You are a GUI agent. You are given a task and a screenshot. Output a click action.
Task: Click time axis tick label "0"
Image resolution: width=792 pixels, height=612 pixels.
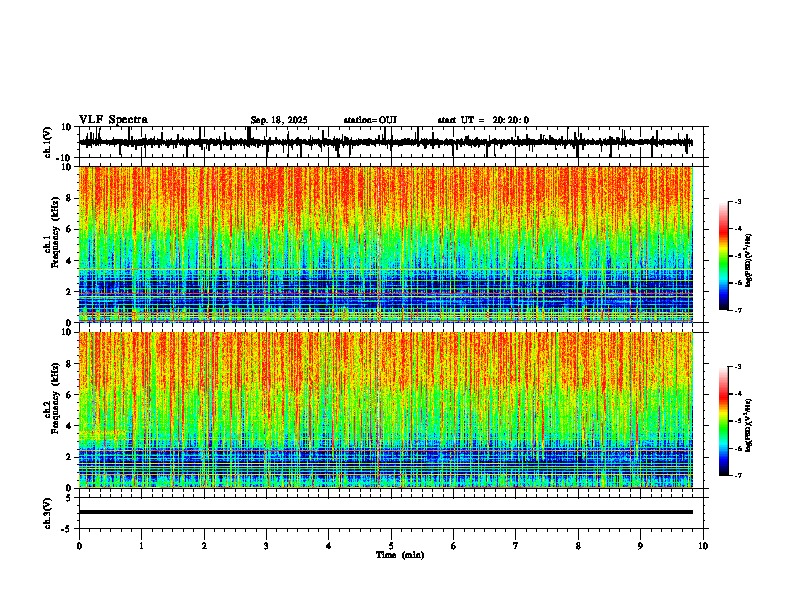pos(79,546)
